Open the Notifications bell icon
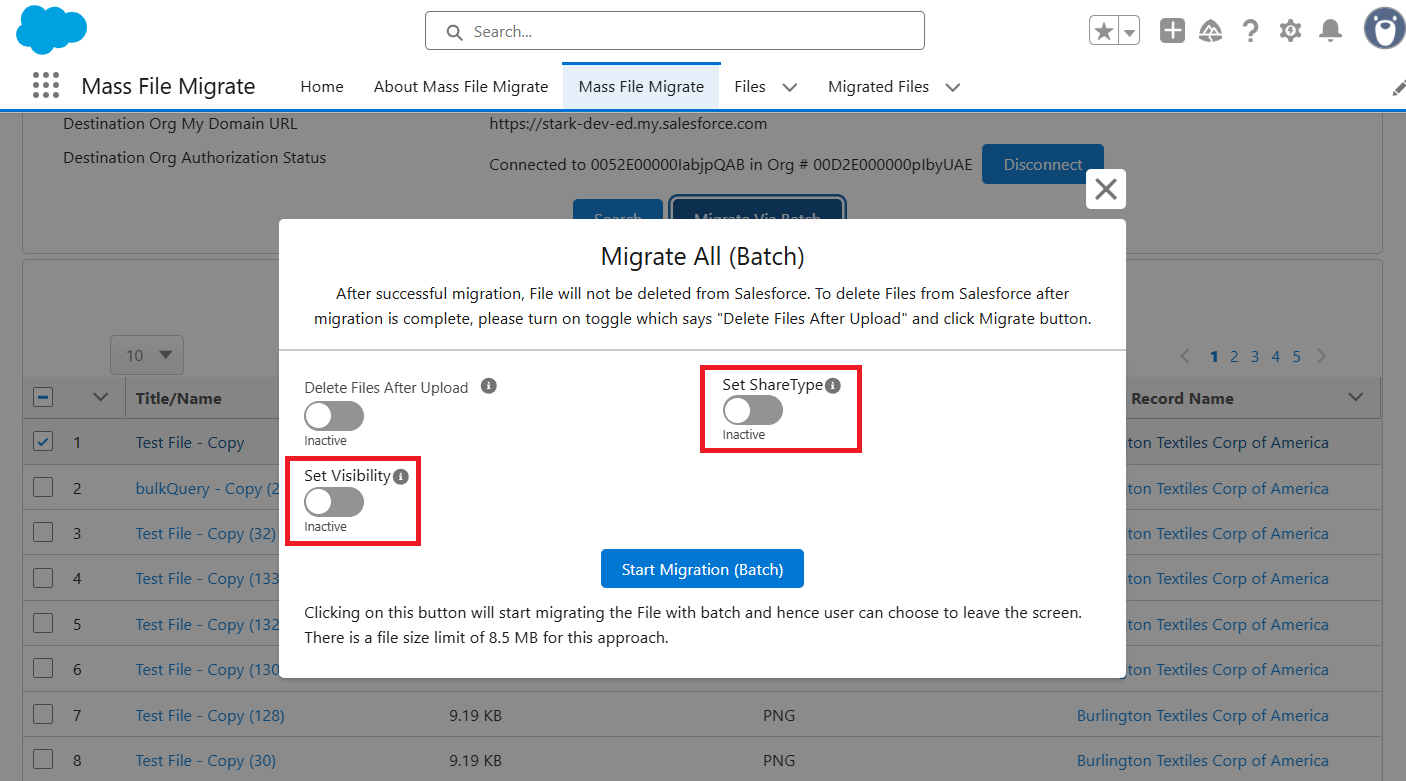This screenshot has height=781, width=1406. 1330,31
